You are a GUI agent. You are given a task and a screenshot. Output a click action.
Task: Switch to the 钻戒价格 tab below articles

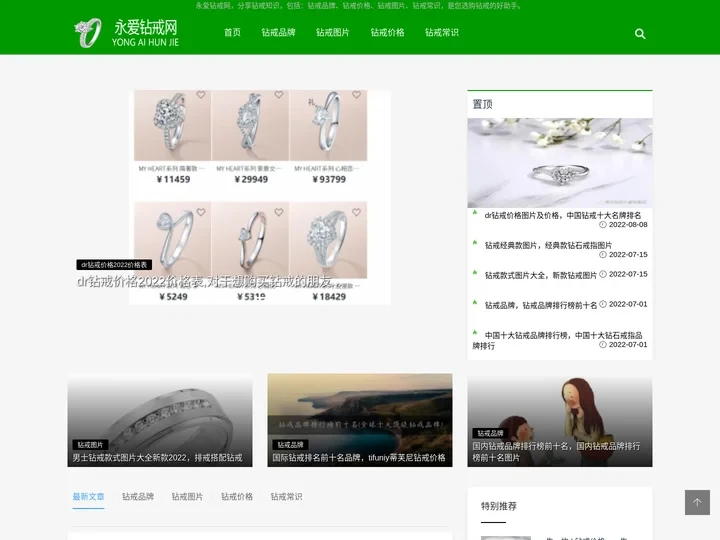(x=237, y=496)
